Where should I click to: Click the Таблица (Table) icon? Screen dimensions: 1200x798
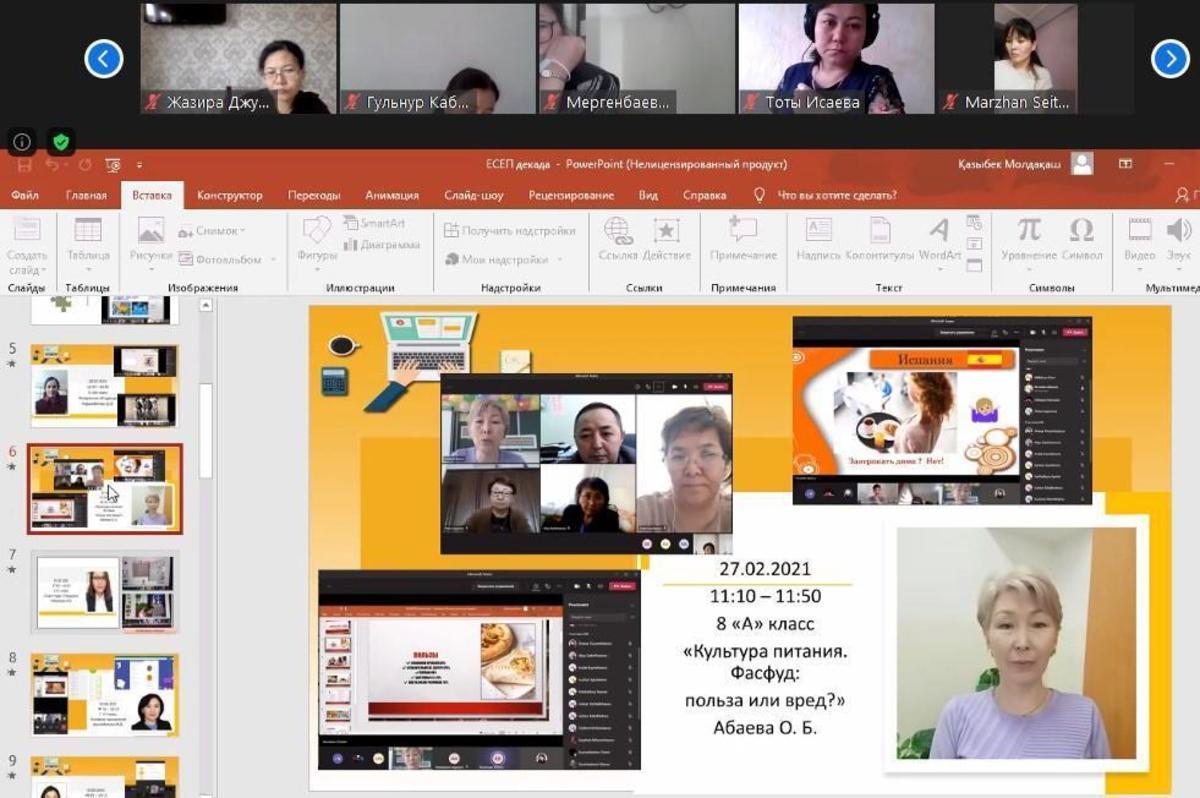pyautogui.click(x=88, y=231)
